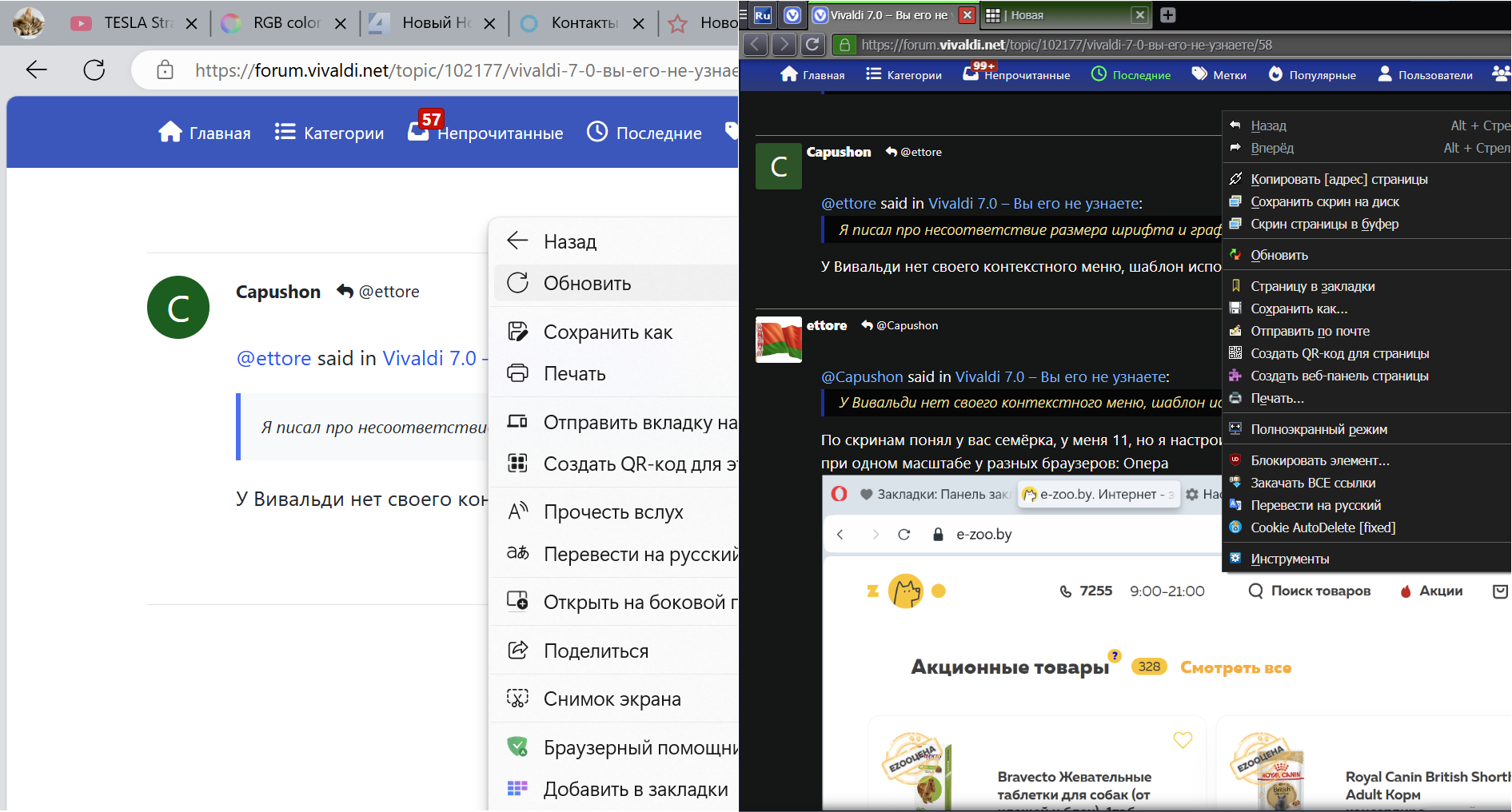Screen dimensions: 1512x812
Task: Choose Перевести на русский in left menu
Action: point(614,554)
